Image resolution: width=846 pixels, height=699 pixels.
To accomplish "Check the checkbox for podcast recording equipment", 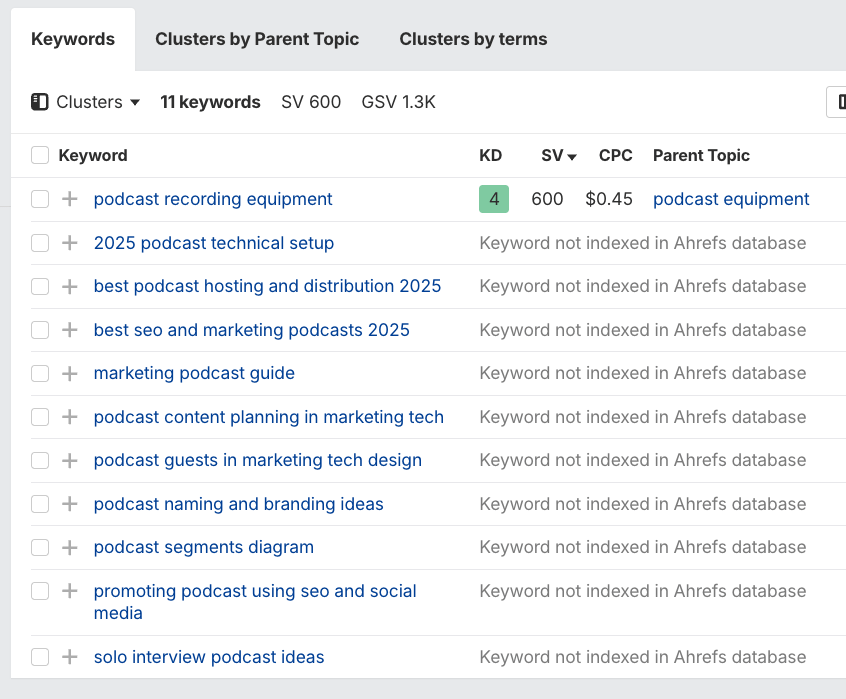I will coord(40,199).
